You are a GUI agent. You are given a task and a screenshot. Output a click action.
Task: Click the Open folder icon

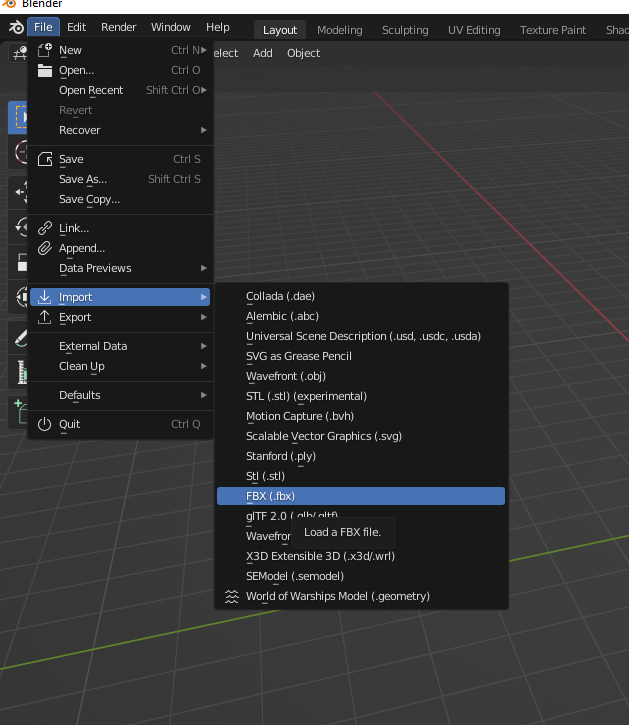tap(44, 70)
